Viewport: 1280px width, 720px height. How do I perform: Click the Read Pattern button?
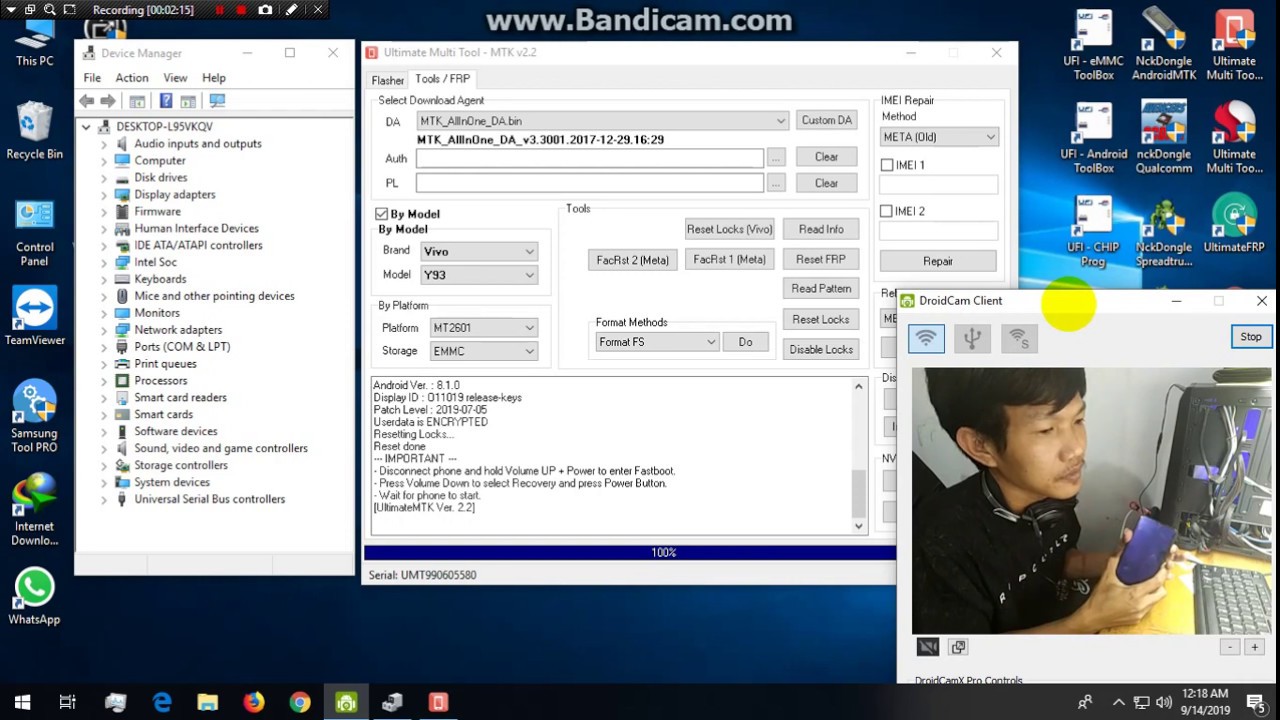pos(821,288)
